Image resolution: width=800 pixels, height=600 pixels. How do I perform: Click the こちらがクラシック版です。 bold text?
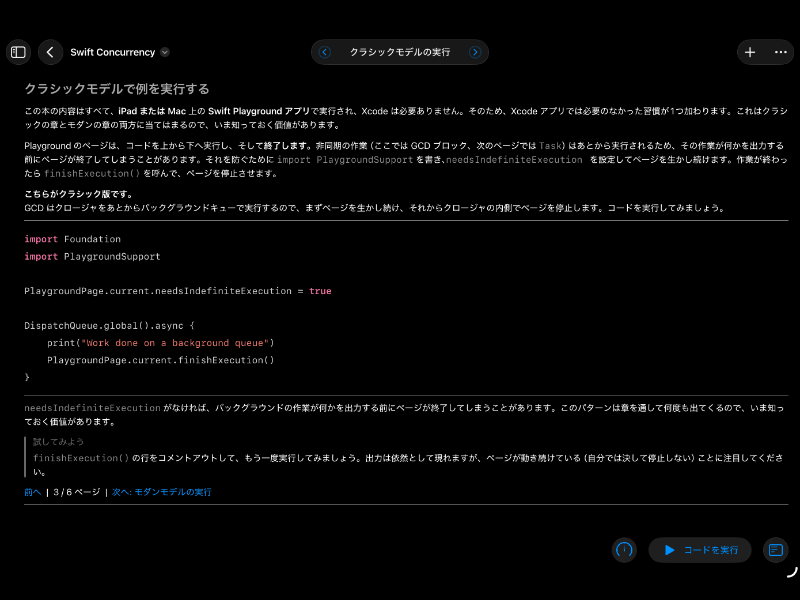coord(79,194)
